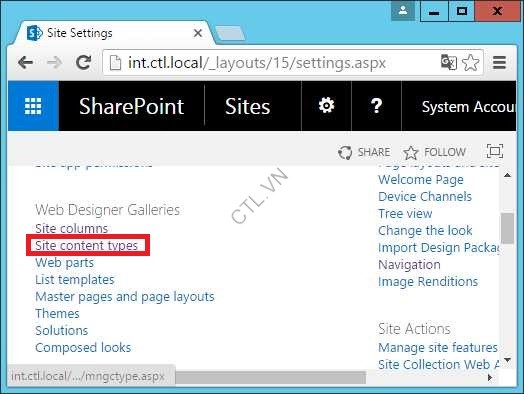Open the Image Renditions link
This screenshot has height=394, width=524.
coord(428,282)
